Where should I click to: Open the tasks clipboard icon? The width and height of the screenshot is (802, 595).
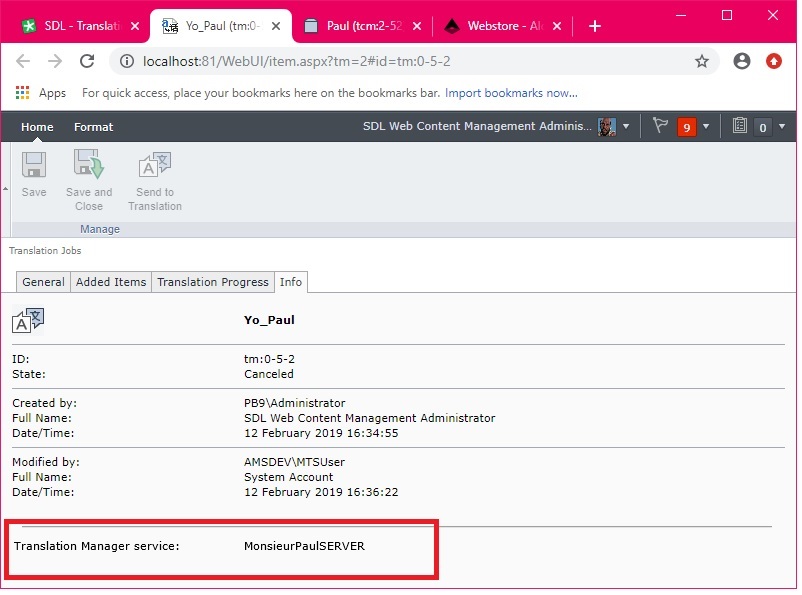click(740, 125)
